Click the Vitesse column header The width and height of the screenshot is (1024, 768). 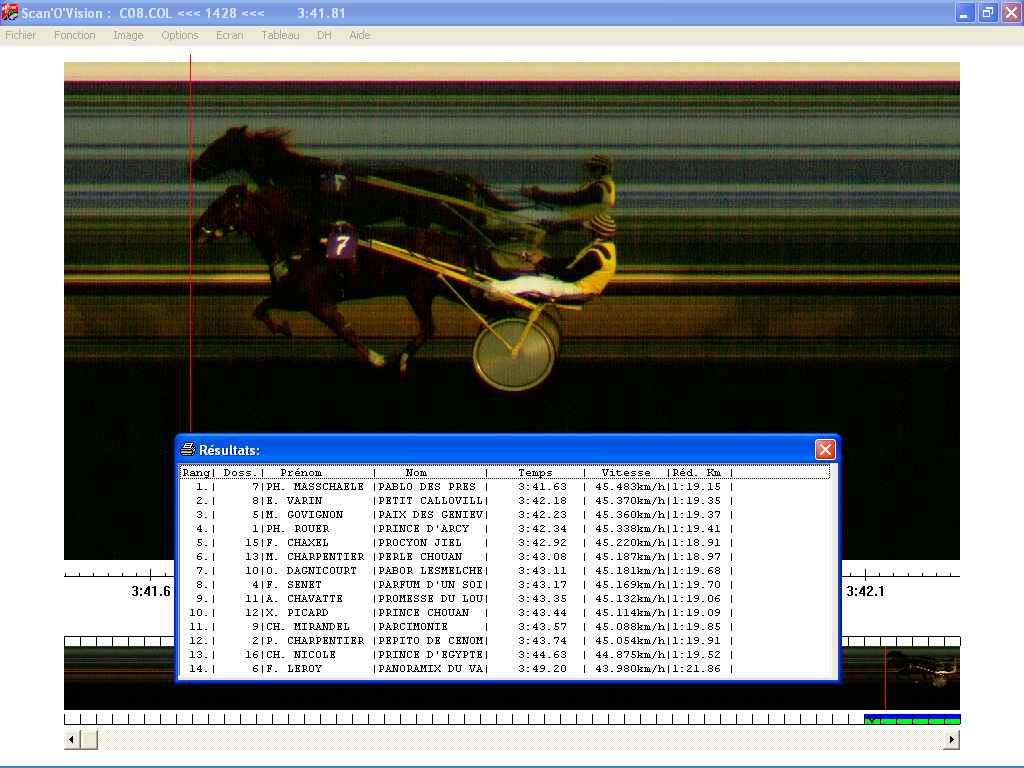click(x=626, y=473)
